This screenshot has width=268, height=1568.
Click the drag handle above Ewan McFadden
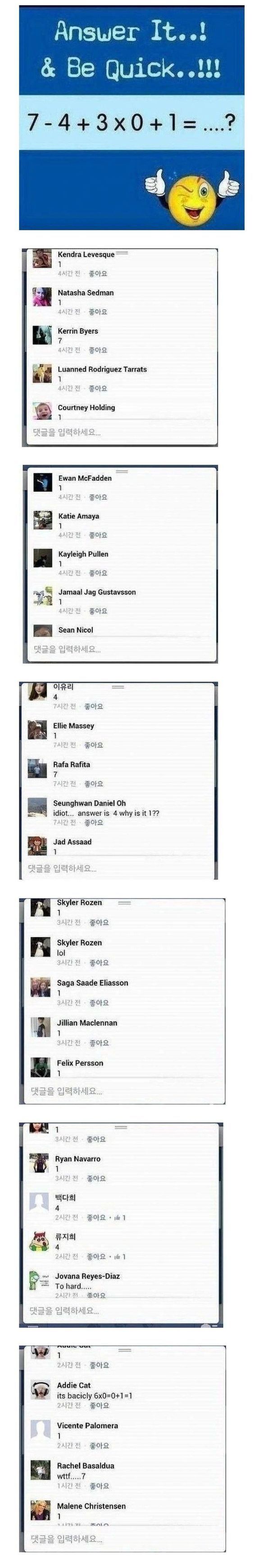pos(122,471)
